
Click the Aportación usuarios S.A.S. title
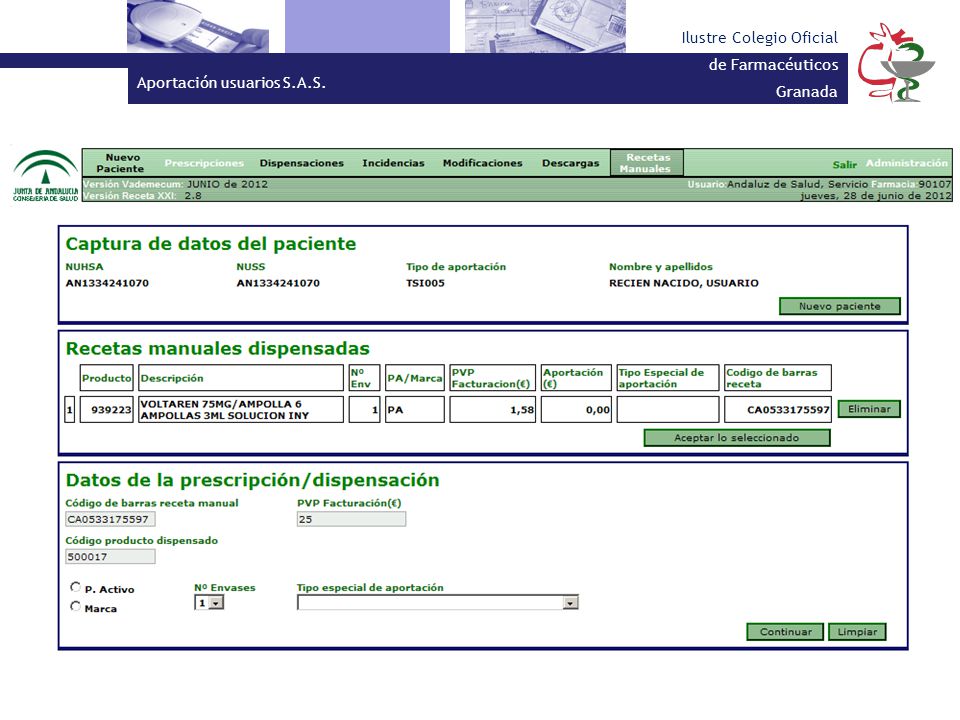(x=231, y=83)
